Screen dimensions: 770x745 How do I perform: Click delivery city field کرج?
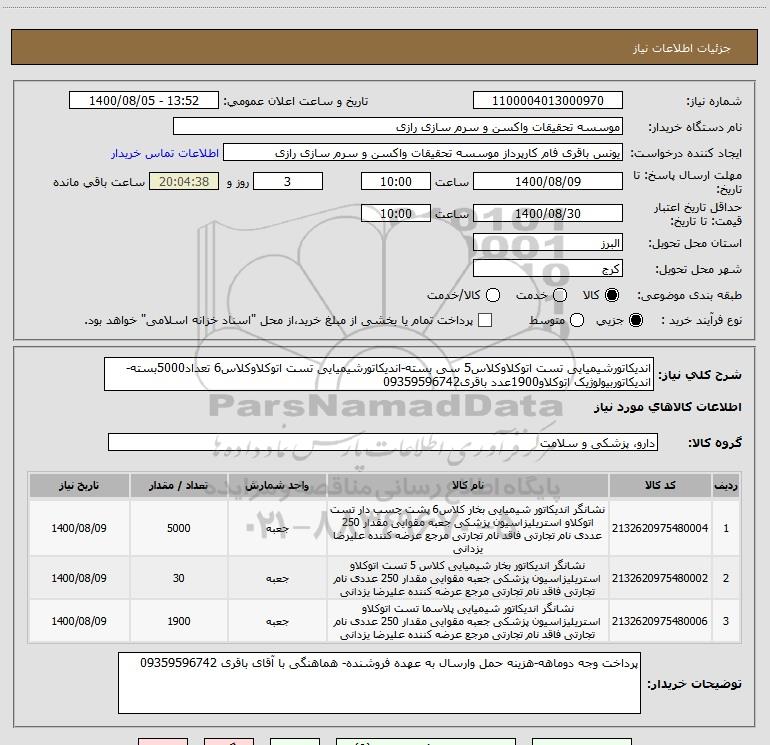pyautogui.click(x=548, y=269)
